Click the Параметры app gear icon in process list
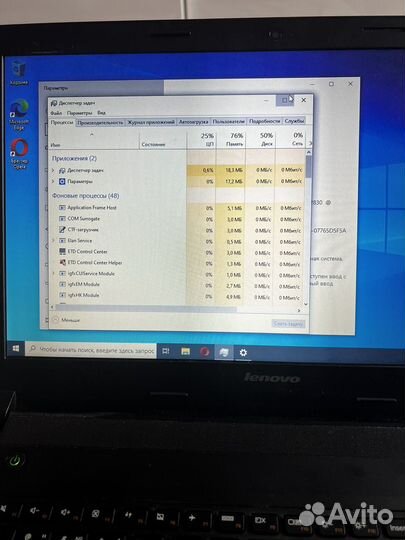This screenshot has width=405, height=540. click(62, 181)
